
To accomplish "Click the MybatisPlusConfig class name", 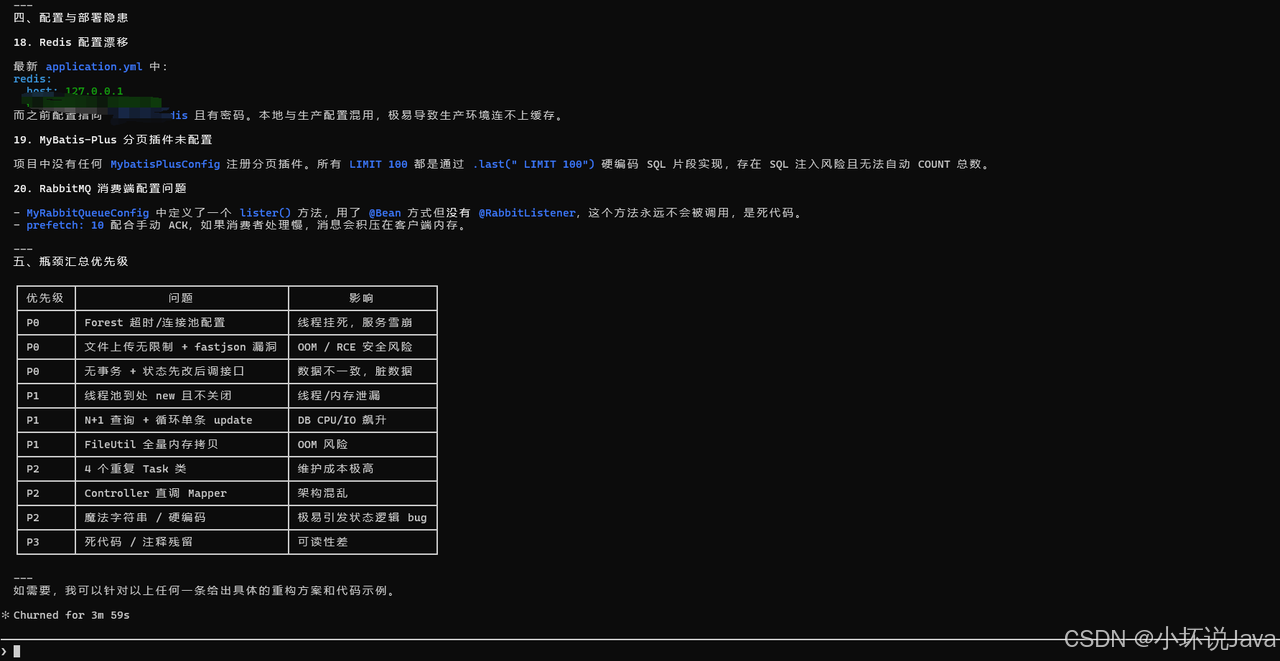I will pyautogui.click(x=165, y=164).
